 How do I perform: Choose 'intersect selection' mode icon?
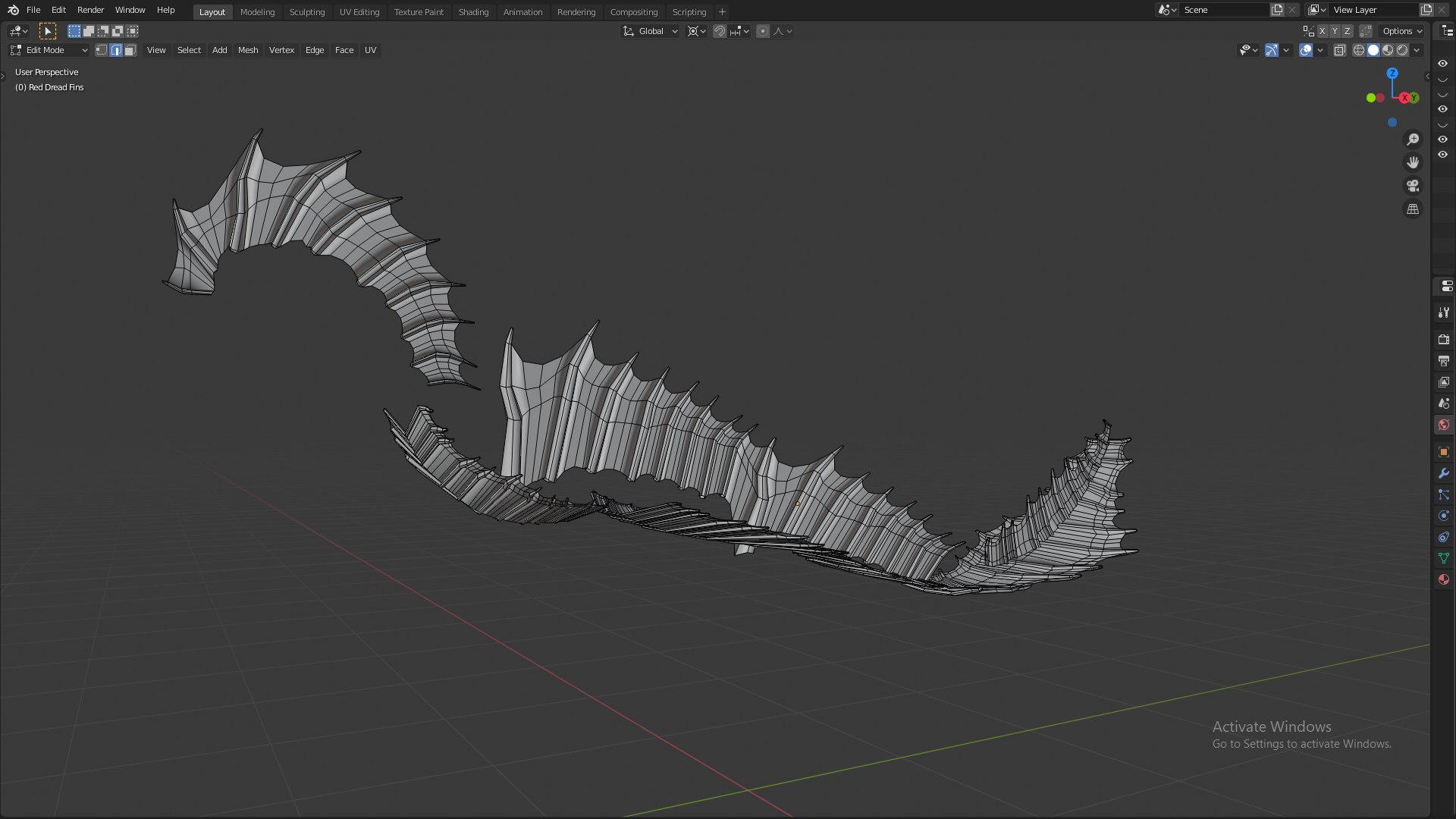(133, 31)
